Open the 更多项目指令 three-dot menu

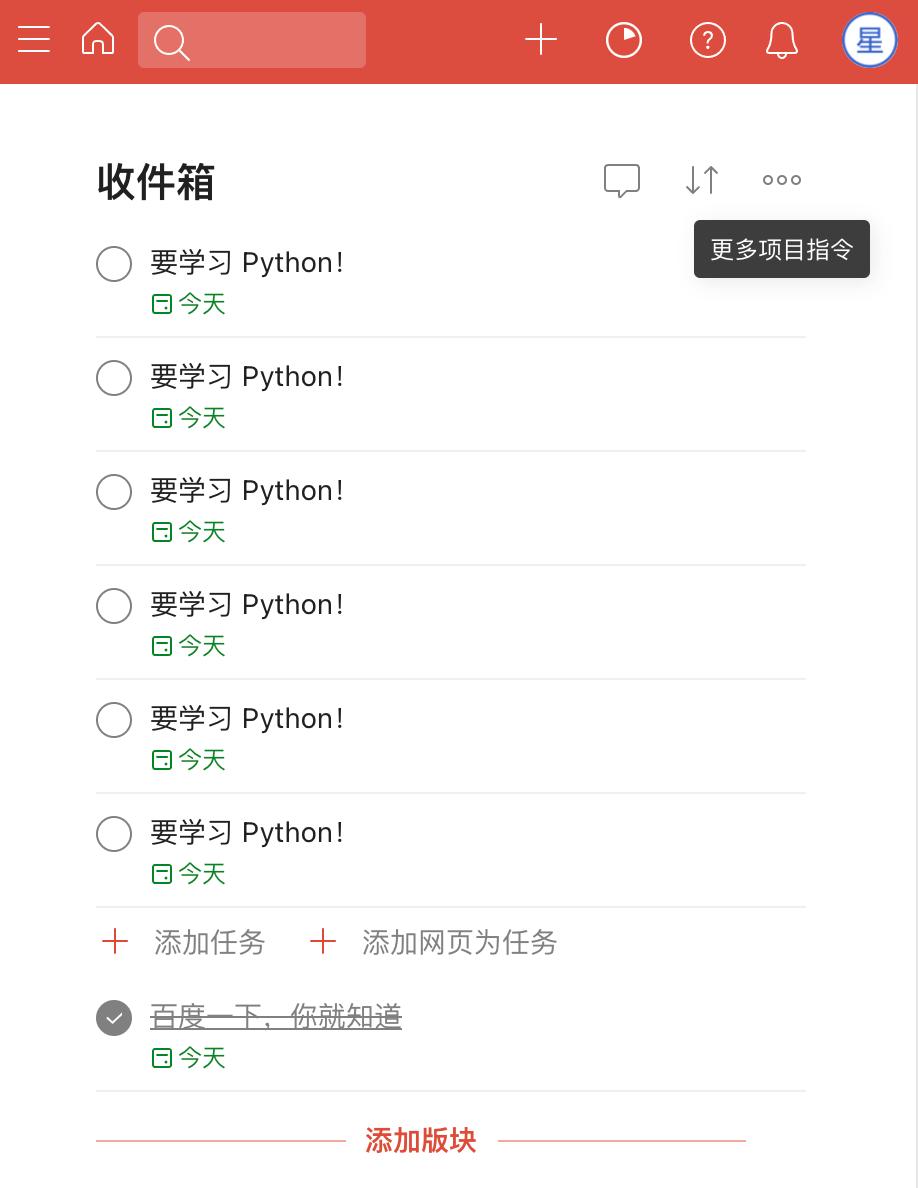click(782, 180)
